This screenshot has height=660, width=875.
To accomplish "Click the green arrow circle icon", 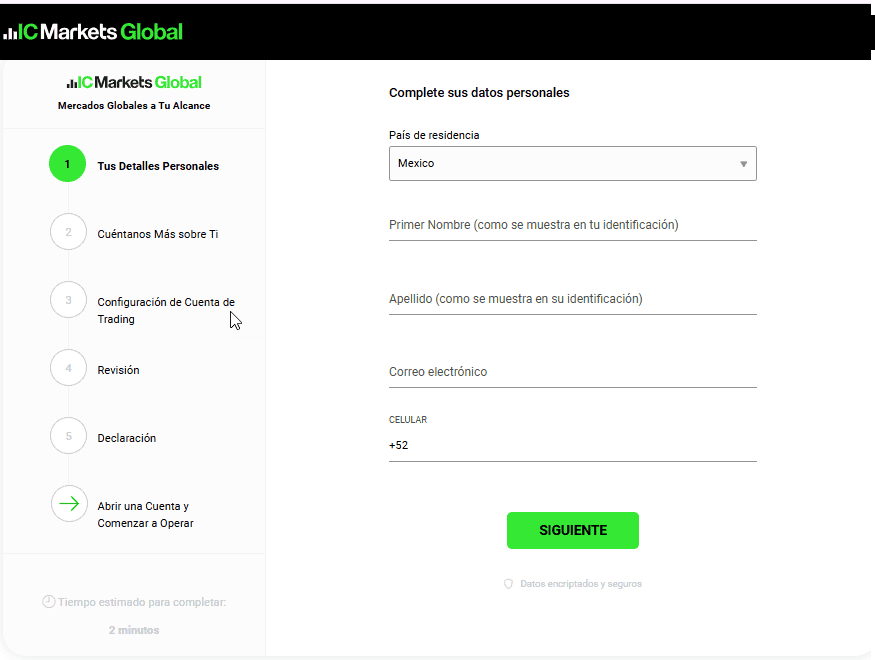I will 69,504.
